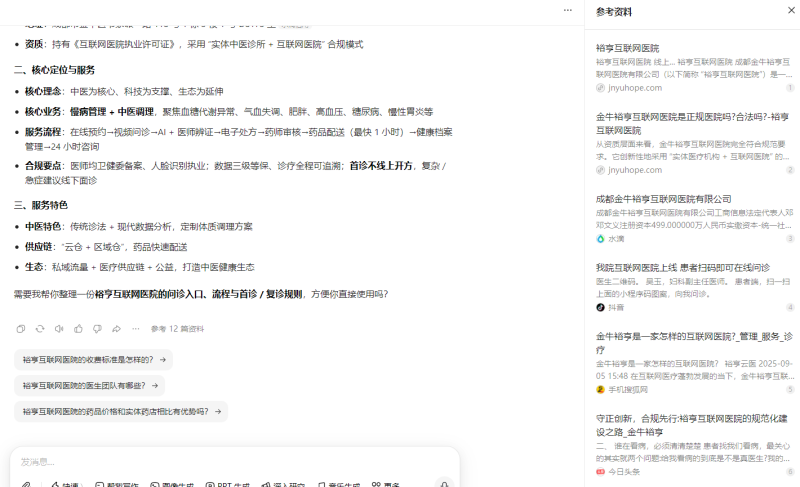Open the 参考 12 篇资料 references link

178,329
